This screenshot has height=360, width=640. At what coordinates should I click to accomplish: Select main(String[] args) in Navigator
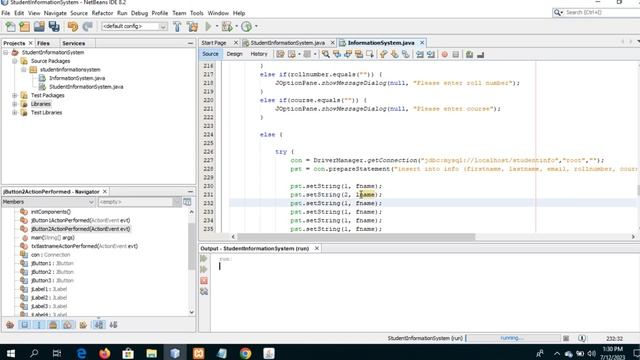point(53,238)
